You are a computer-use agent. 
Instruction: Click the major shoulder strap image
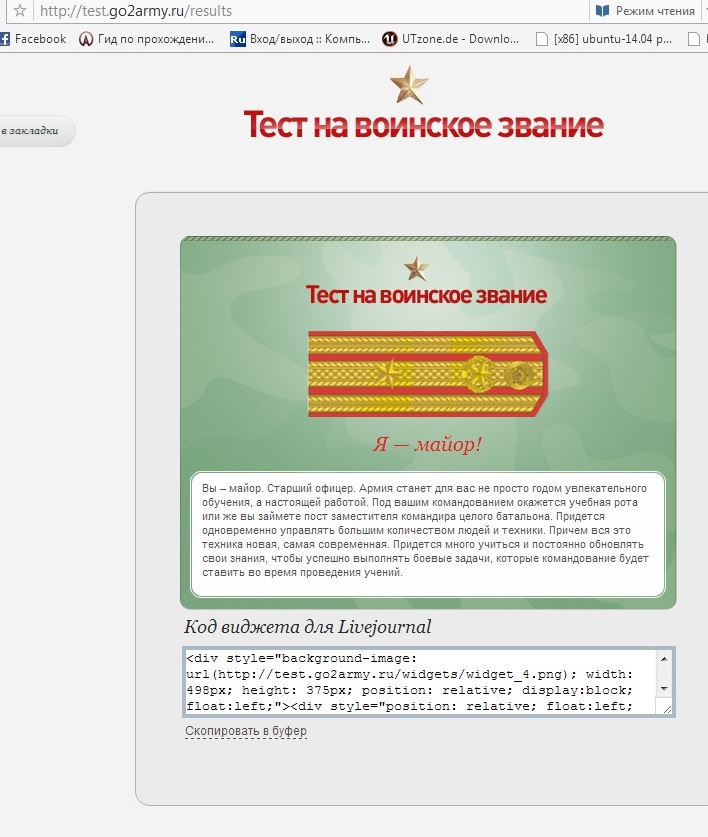[x=428, y=374]
